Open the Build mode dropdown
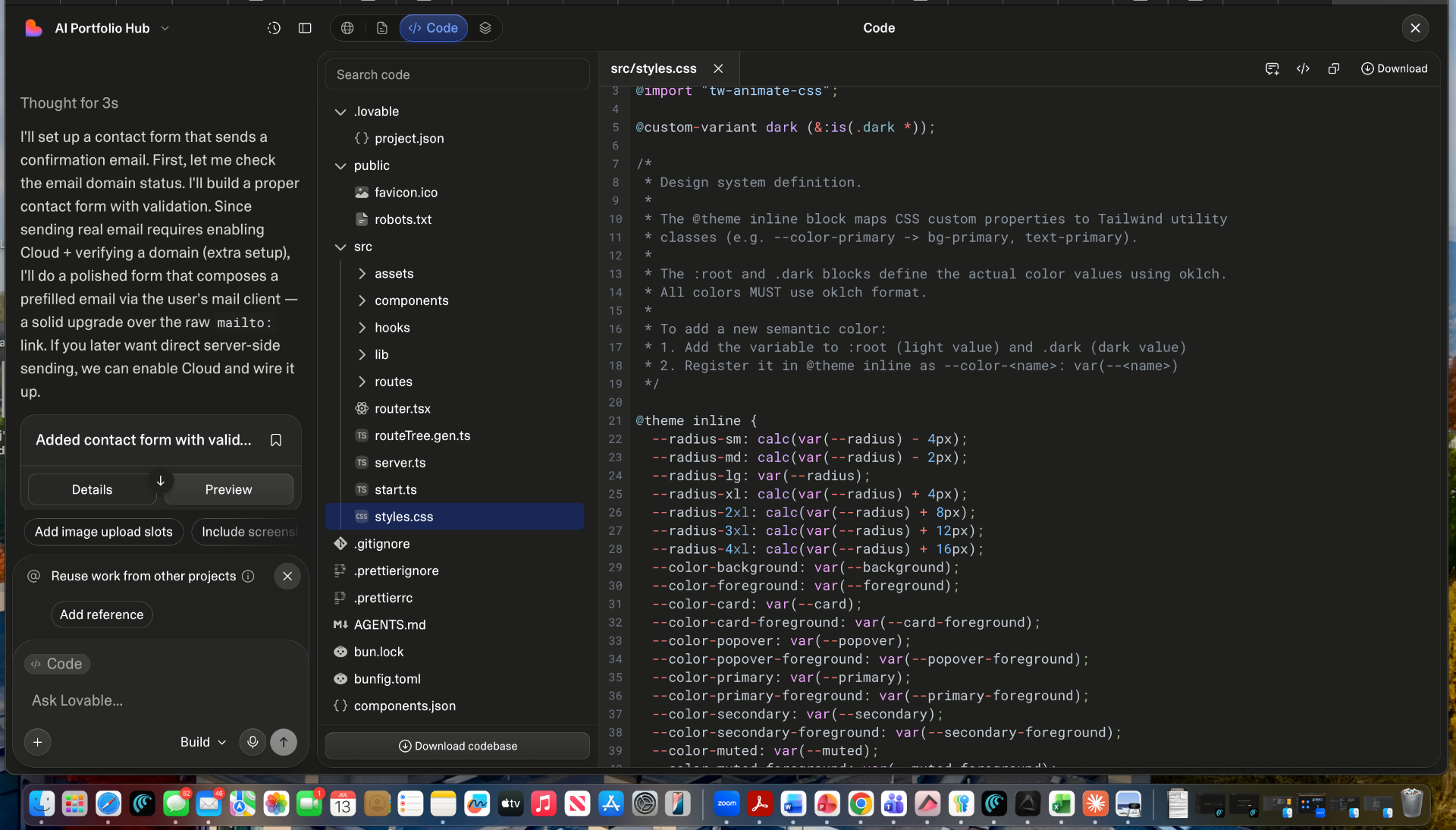The height and width of the screenshot is (830, 1456). point(203,742)
